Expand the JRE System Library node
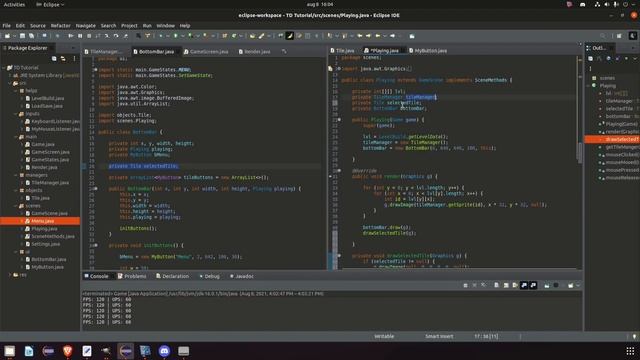Screen dimensions: 640x360 tap(10, 76)
